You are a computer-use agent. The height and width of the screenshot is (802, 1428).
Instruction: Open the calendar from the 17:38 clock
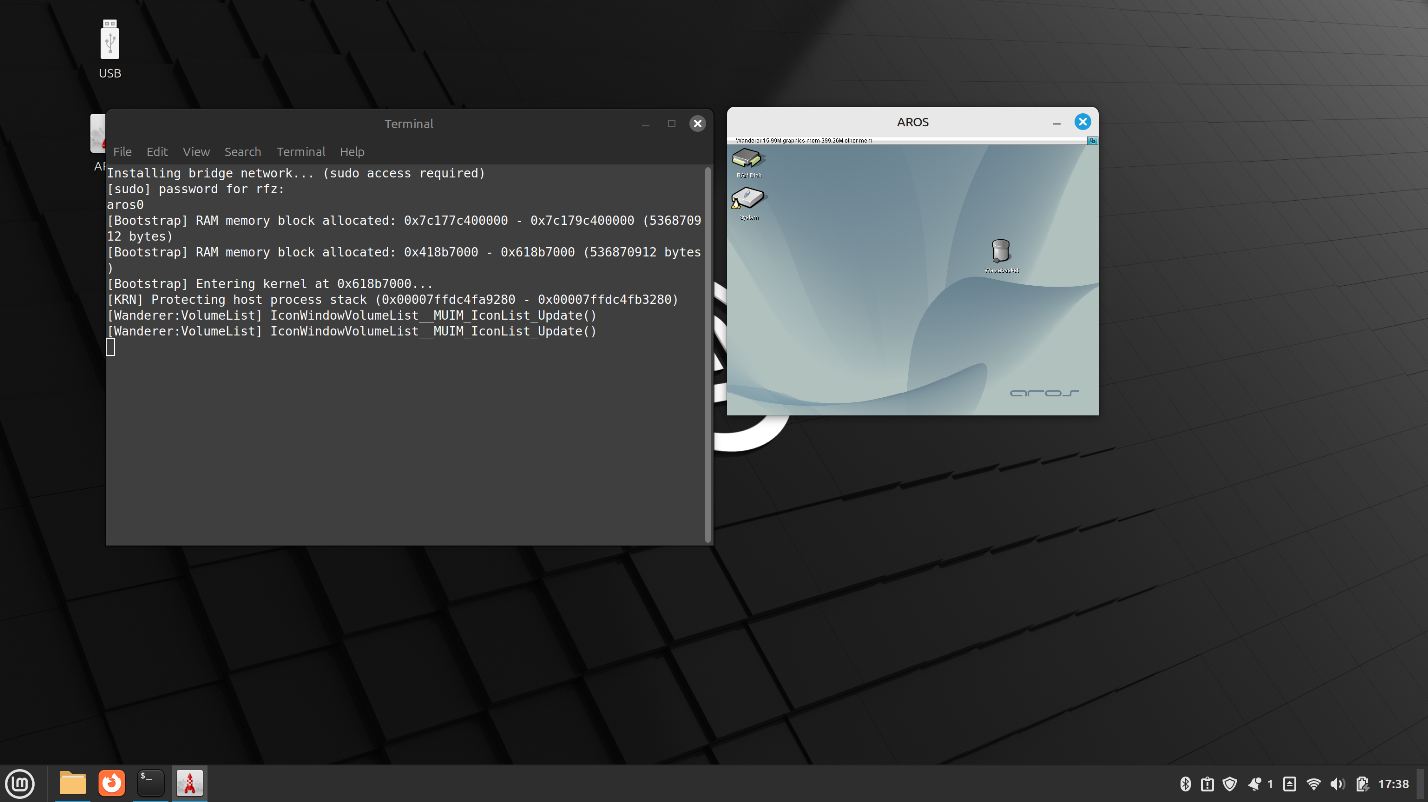[1393, 784]
